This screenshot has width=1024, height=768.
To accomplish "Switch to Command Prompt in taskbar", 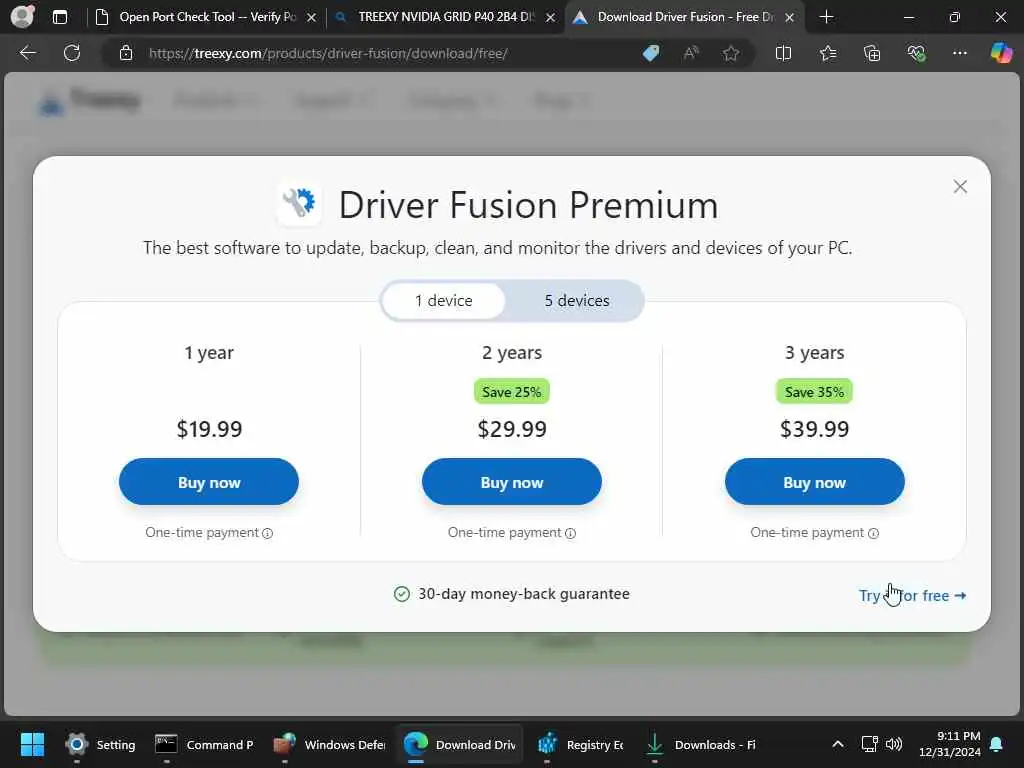I will 204,744.
